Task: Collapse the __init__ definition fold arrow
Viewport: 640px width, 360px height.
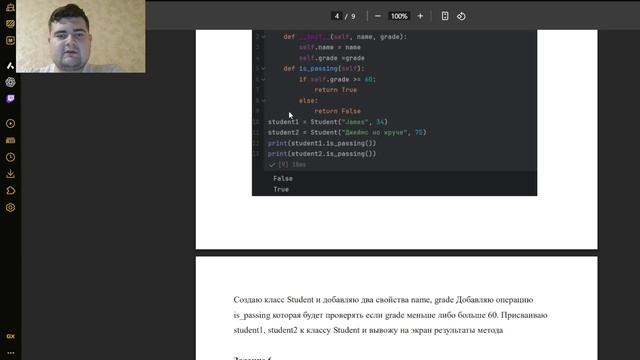Action: point(264,37)
